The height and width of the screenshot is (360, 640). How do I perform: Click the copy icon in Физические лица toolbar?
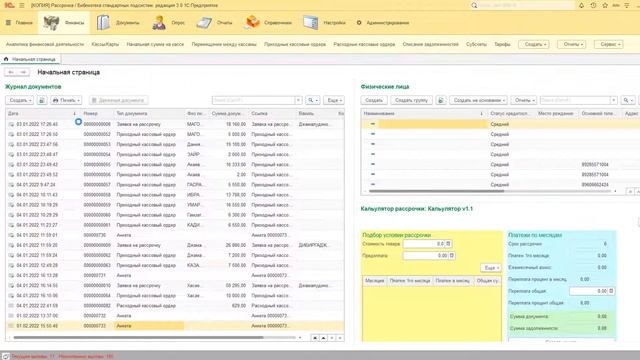tap(441, 100)
